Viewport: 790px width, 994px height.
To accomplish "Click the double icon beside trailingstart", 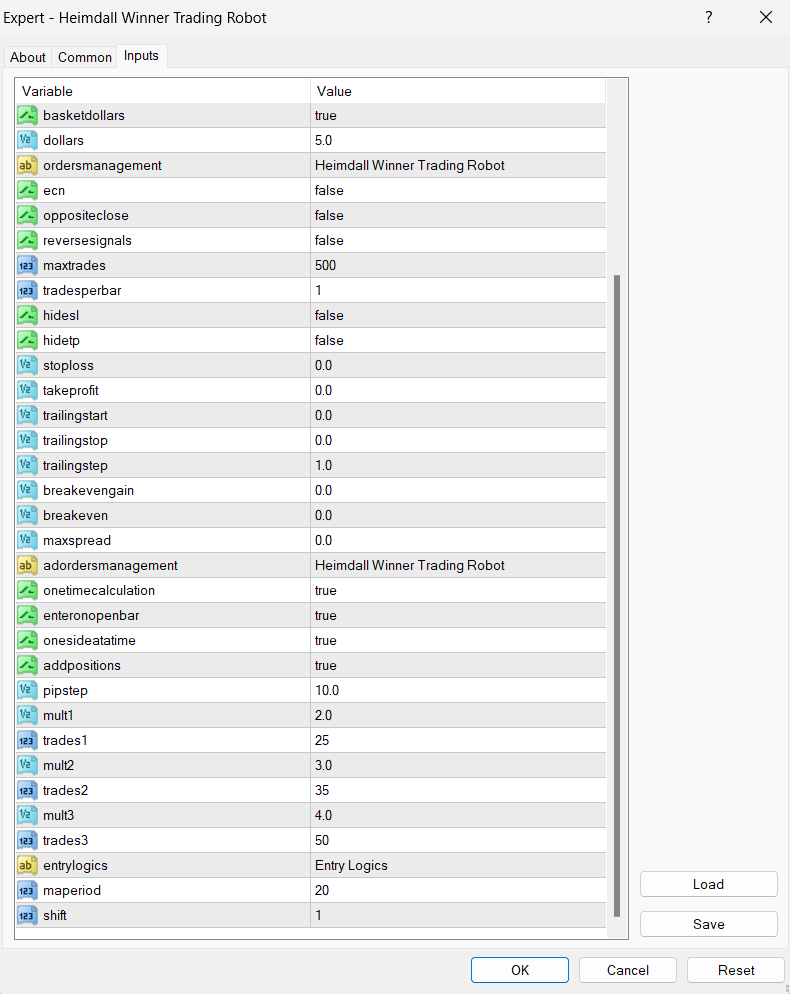I will (27, 415).
